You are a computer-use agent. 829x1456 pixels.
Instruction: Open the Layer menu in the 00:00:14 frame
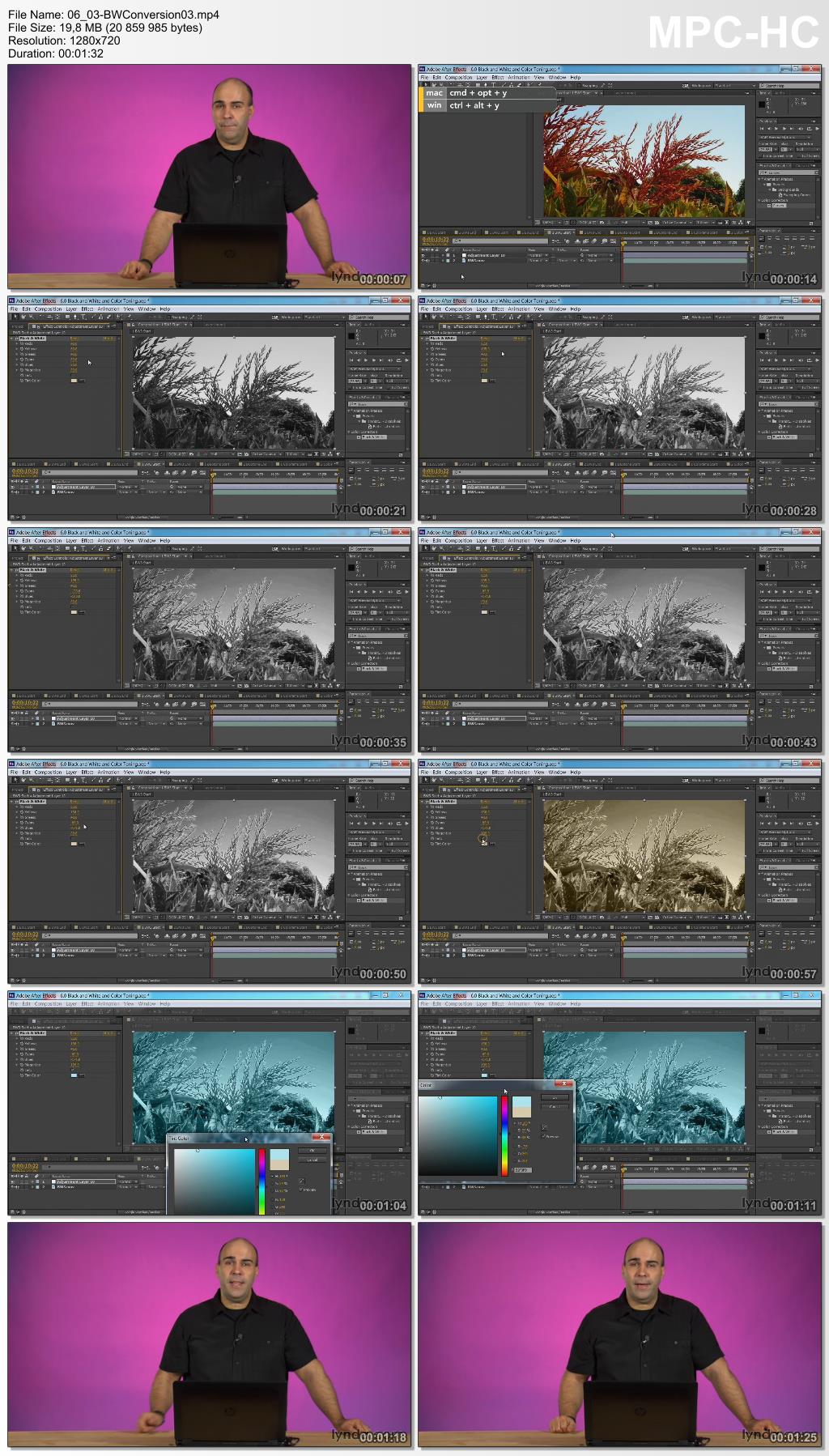[x=482, y=78]
